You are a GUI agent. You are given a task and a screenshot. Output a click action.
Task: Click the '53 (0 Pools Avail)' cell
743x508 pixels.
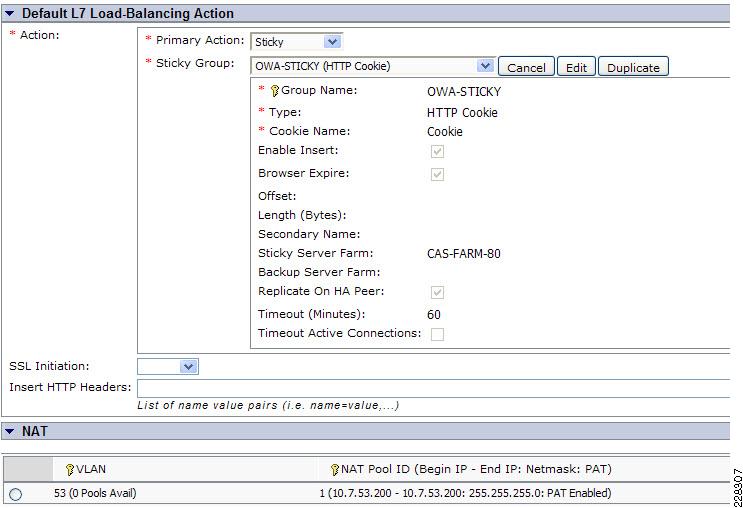coord(95,493)
